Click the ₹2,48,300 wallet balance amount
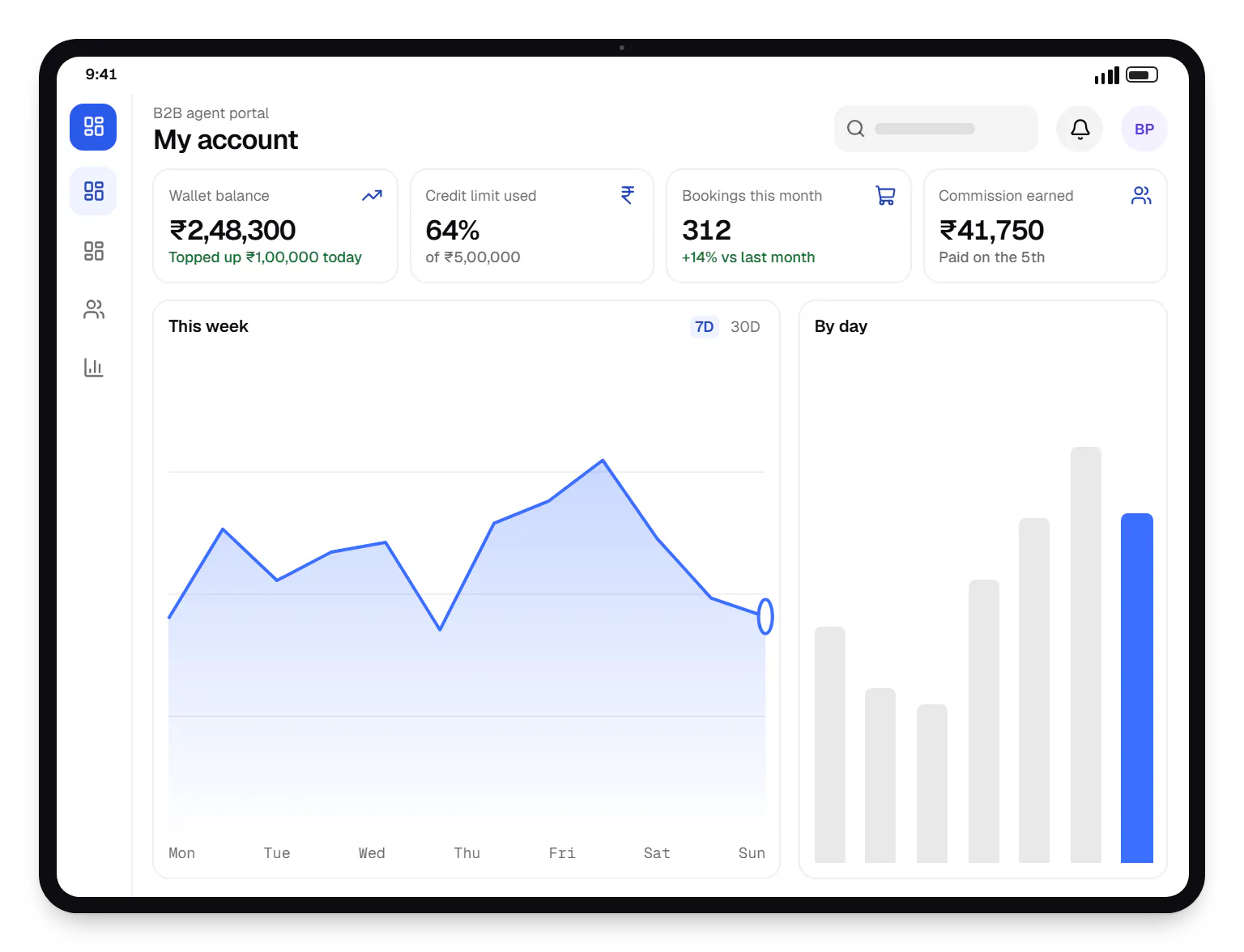 [x=232, y=231]
